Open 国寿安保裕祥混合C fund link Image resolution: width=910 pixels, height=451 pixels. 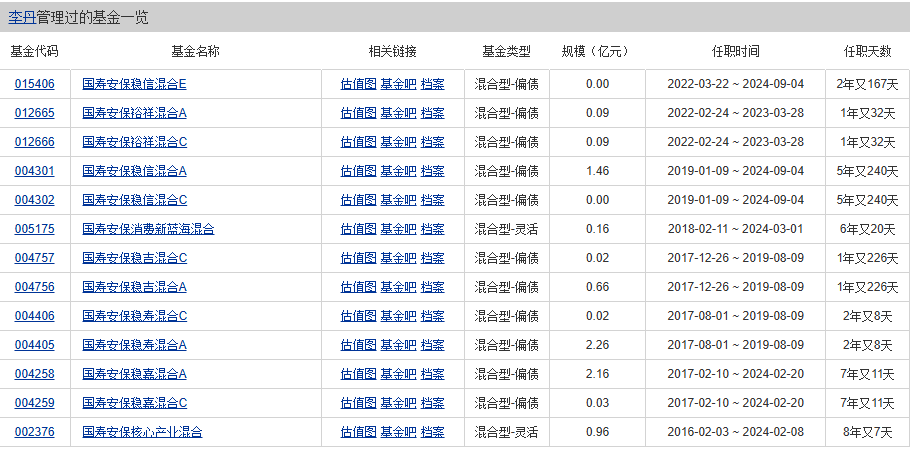click(135, 142)
